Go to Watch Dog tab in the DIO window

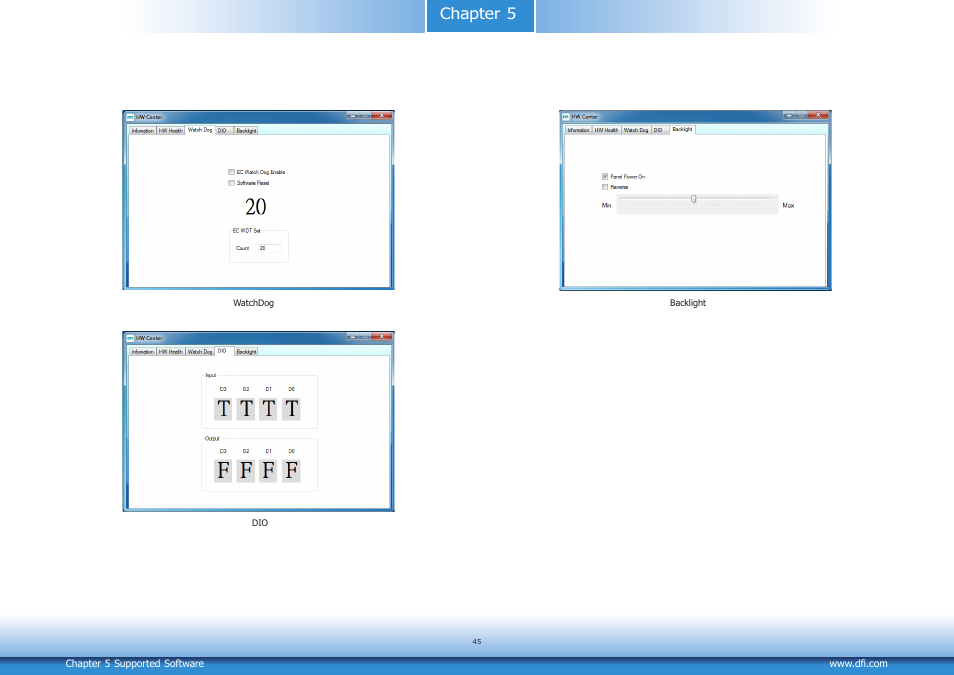[x=200, y=351]
